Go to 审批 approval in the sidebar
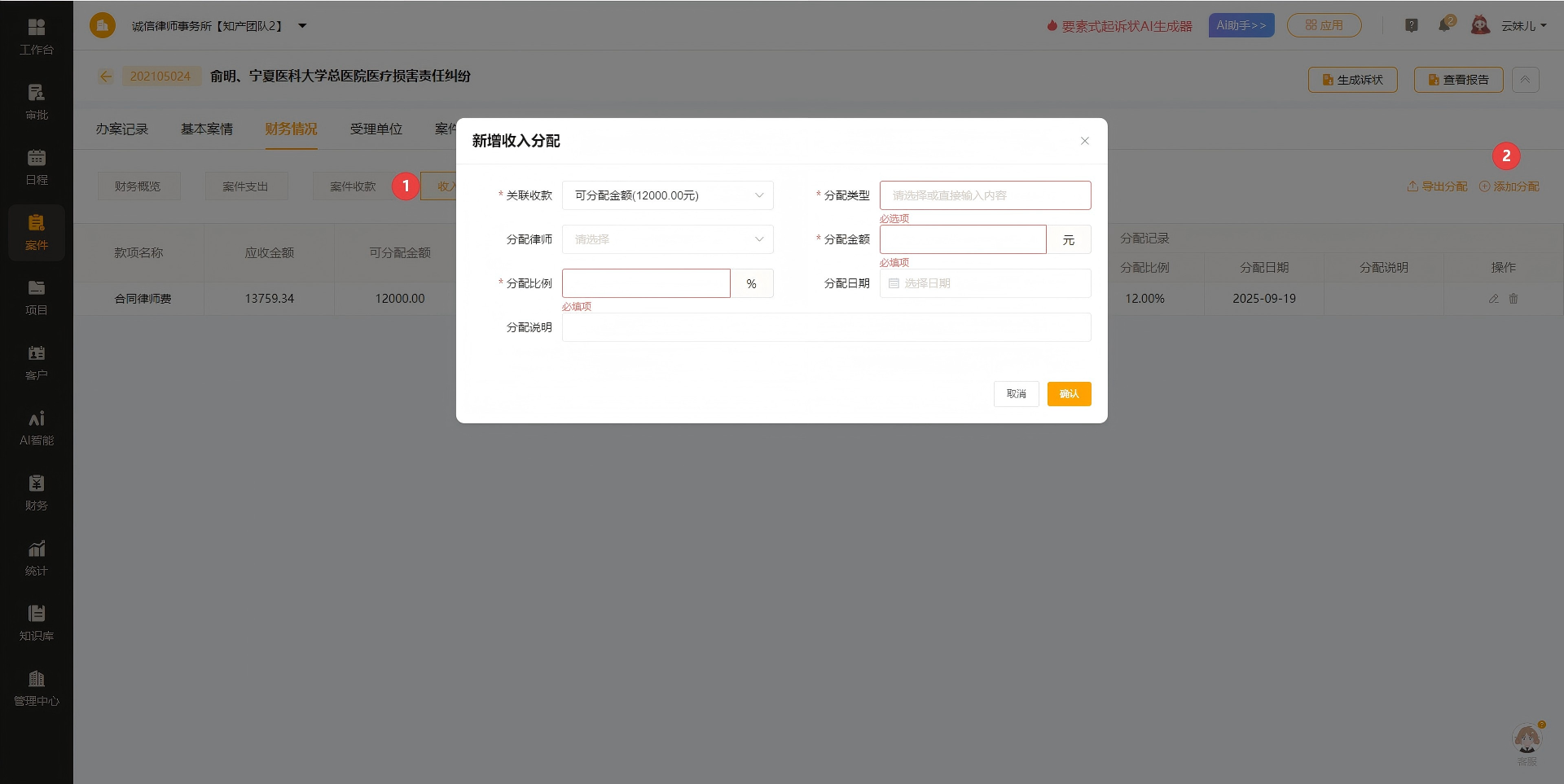The image size is (1564, 784). click(x=36, y=101)
